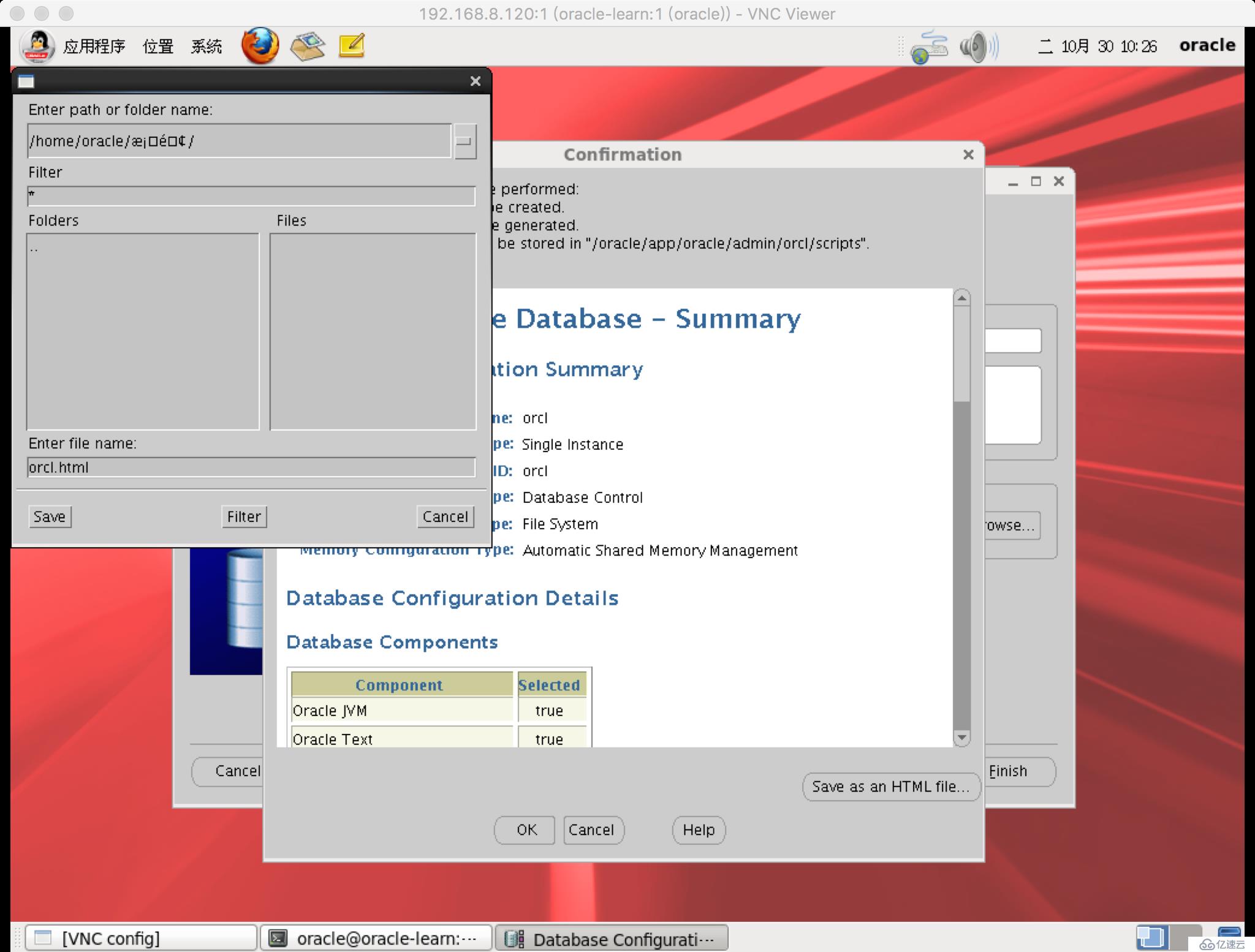Expand the path history dropdown in save dialog
1255x952 pixels.
tap(464, 141)
